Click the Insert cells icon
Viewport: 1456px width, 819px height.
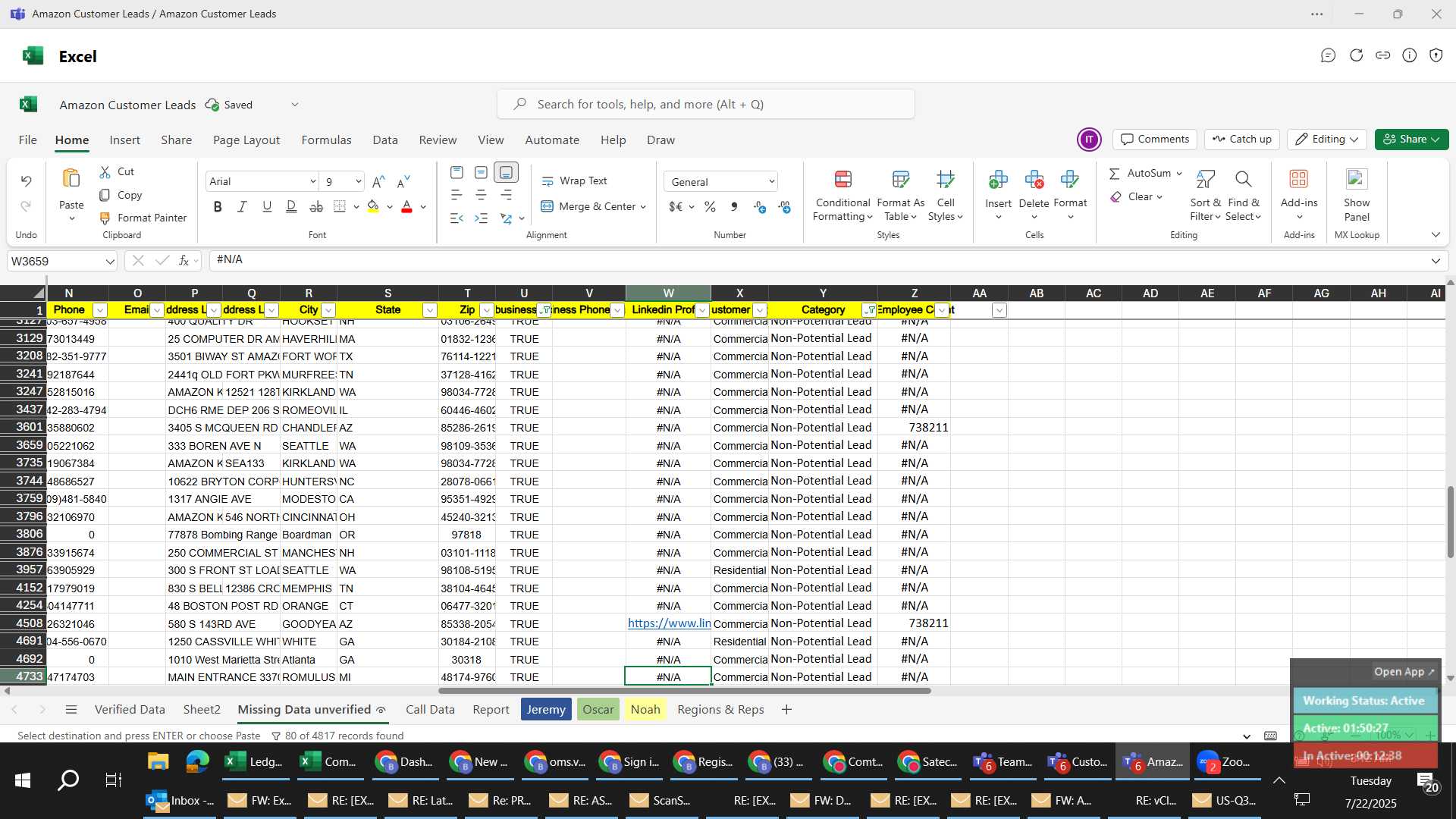(x=998, y=180)
